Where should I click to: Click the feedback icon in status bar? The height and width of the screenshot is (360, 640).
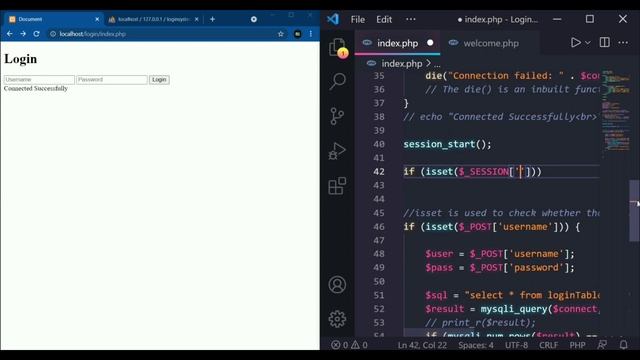click(602, 345)
